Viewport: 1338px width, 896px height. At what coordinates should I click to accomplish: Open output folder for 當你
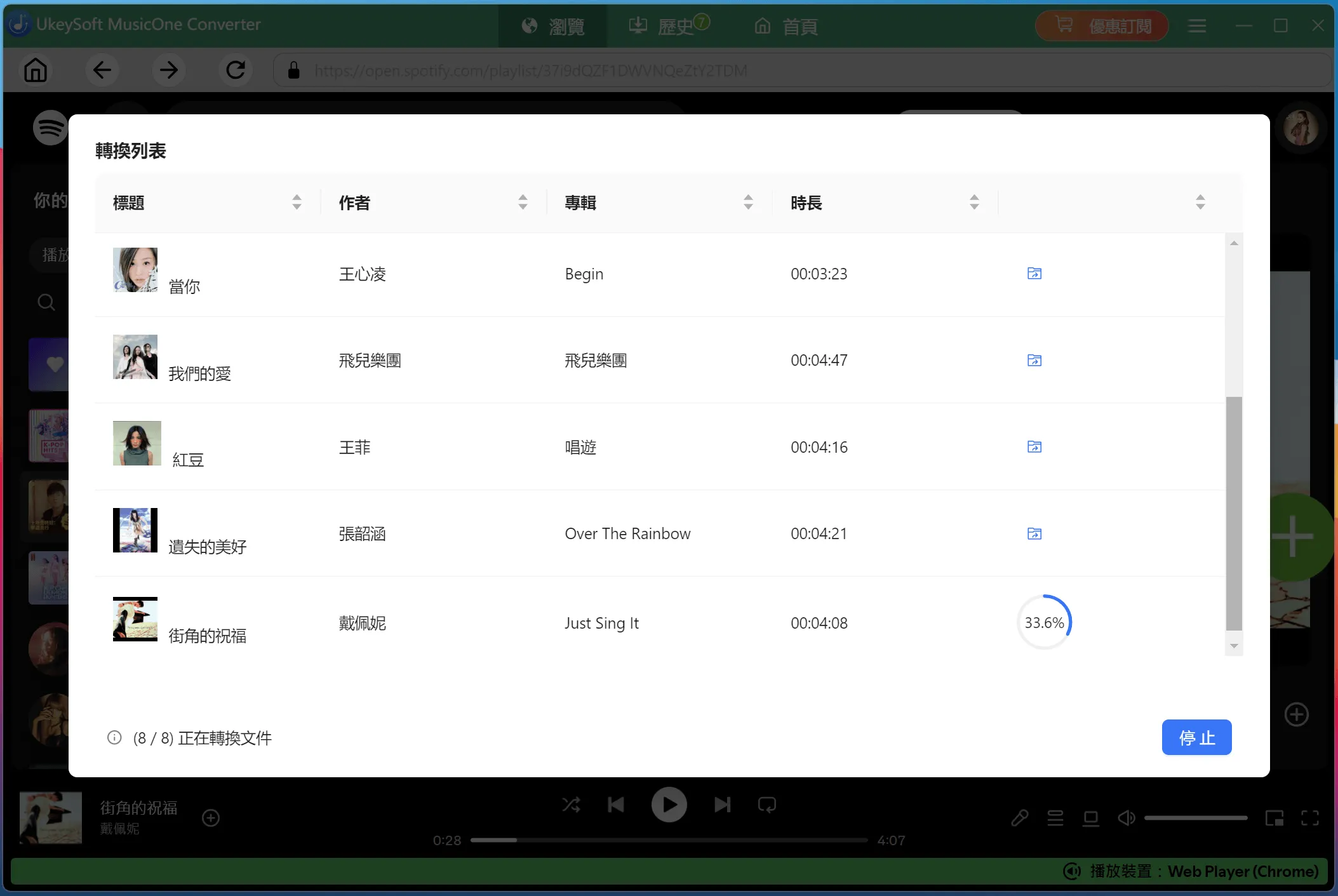click(x=1034, y=274)
